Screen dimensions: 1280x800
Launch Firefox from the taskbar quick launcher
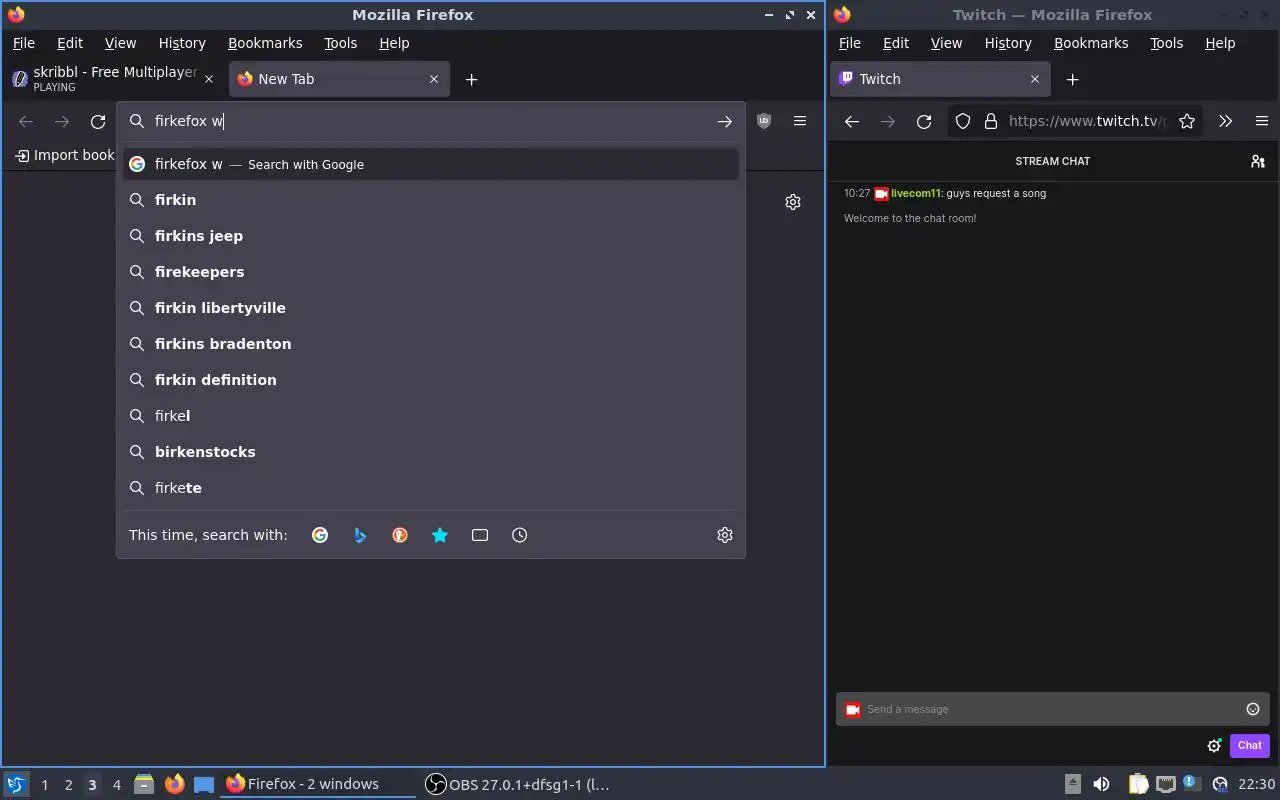point(174,784)
